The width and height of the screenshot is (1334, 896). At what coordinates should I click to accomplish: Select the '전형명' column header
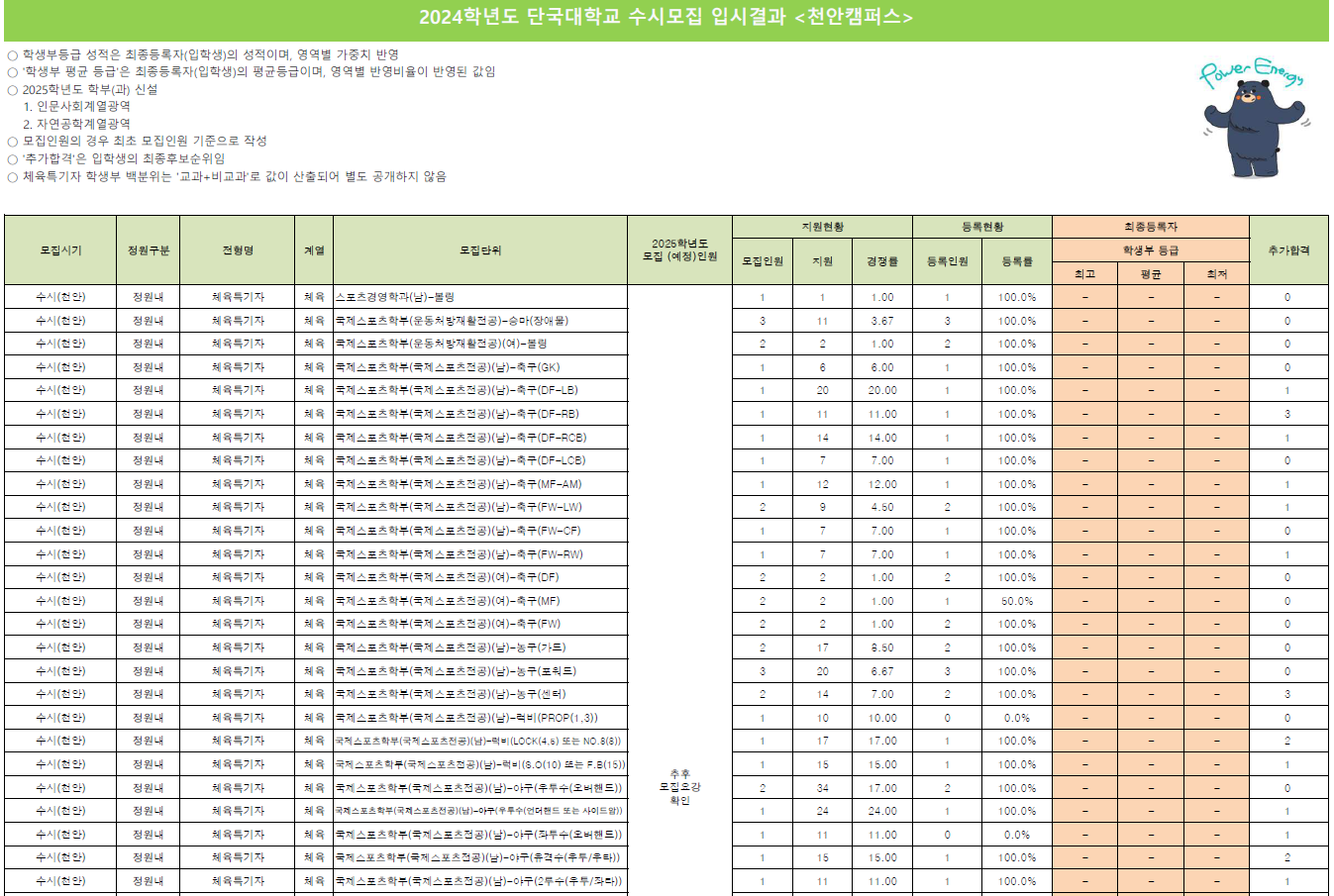pyautogui.click(x=238, y=250)
